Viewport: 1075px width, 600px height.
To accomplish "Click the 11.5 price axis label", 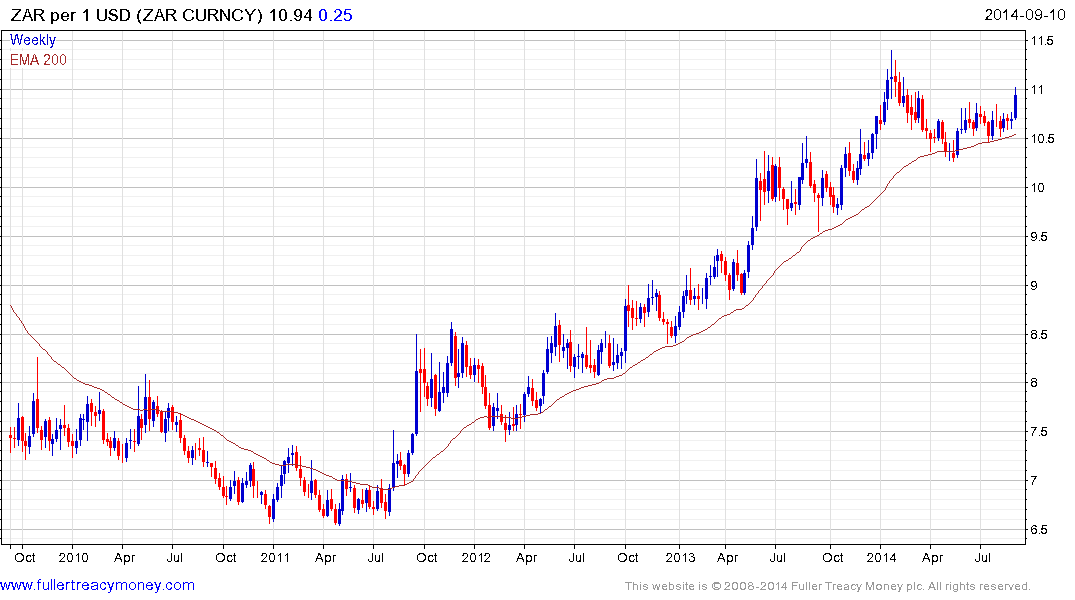I will tap(1041, 41).
